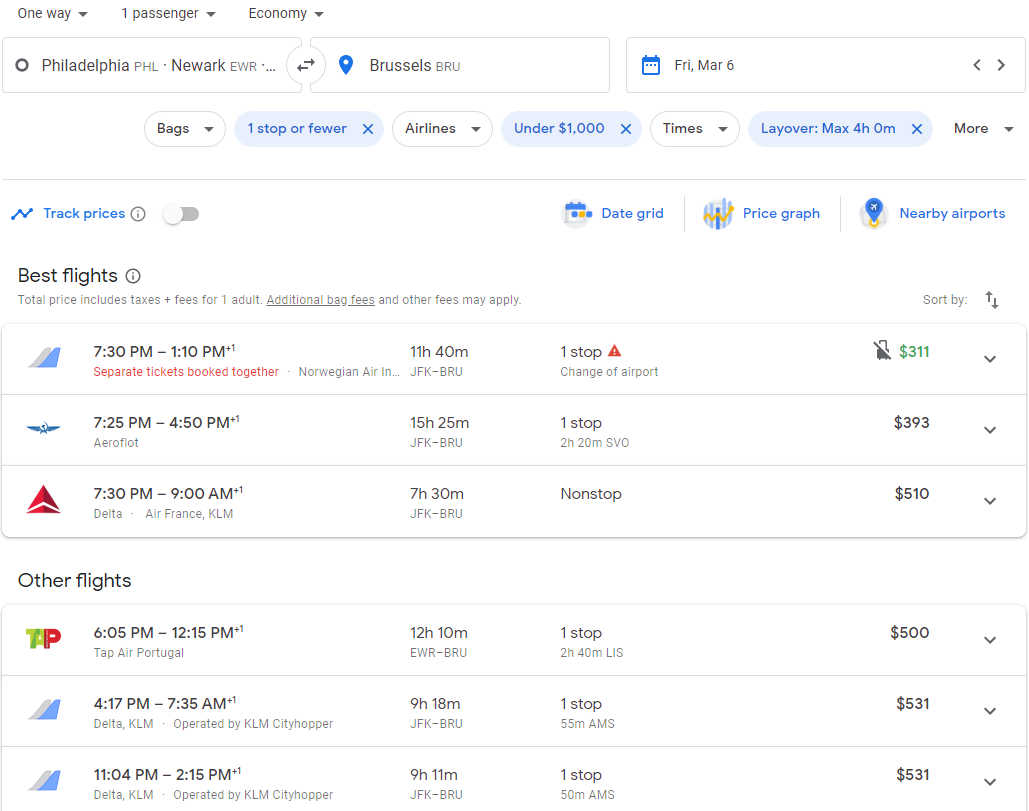The width and height of the screenshot is (1029, 811).
Task: Click the Track prices label
Action: (x=84, y=214)
